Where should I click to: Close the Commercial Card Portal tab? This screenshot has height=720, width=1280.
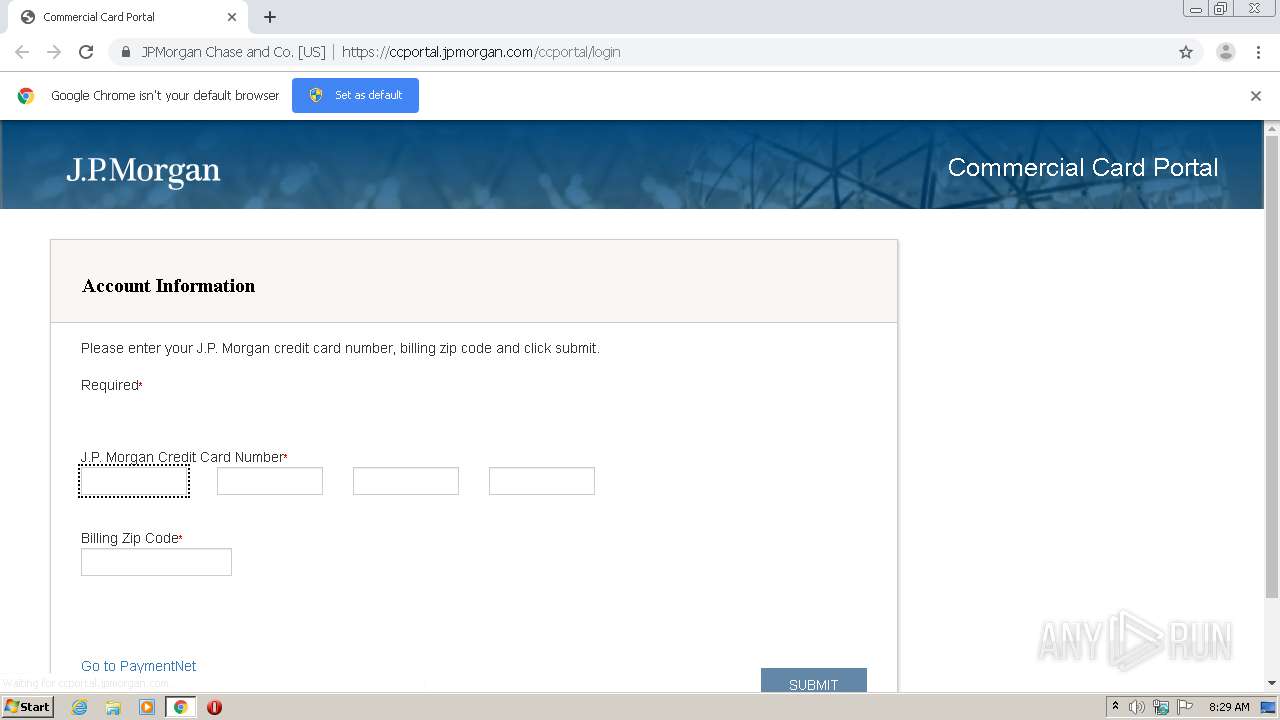[x=232, y=17]
